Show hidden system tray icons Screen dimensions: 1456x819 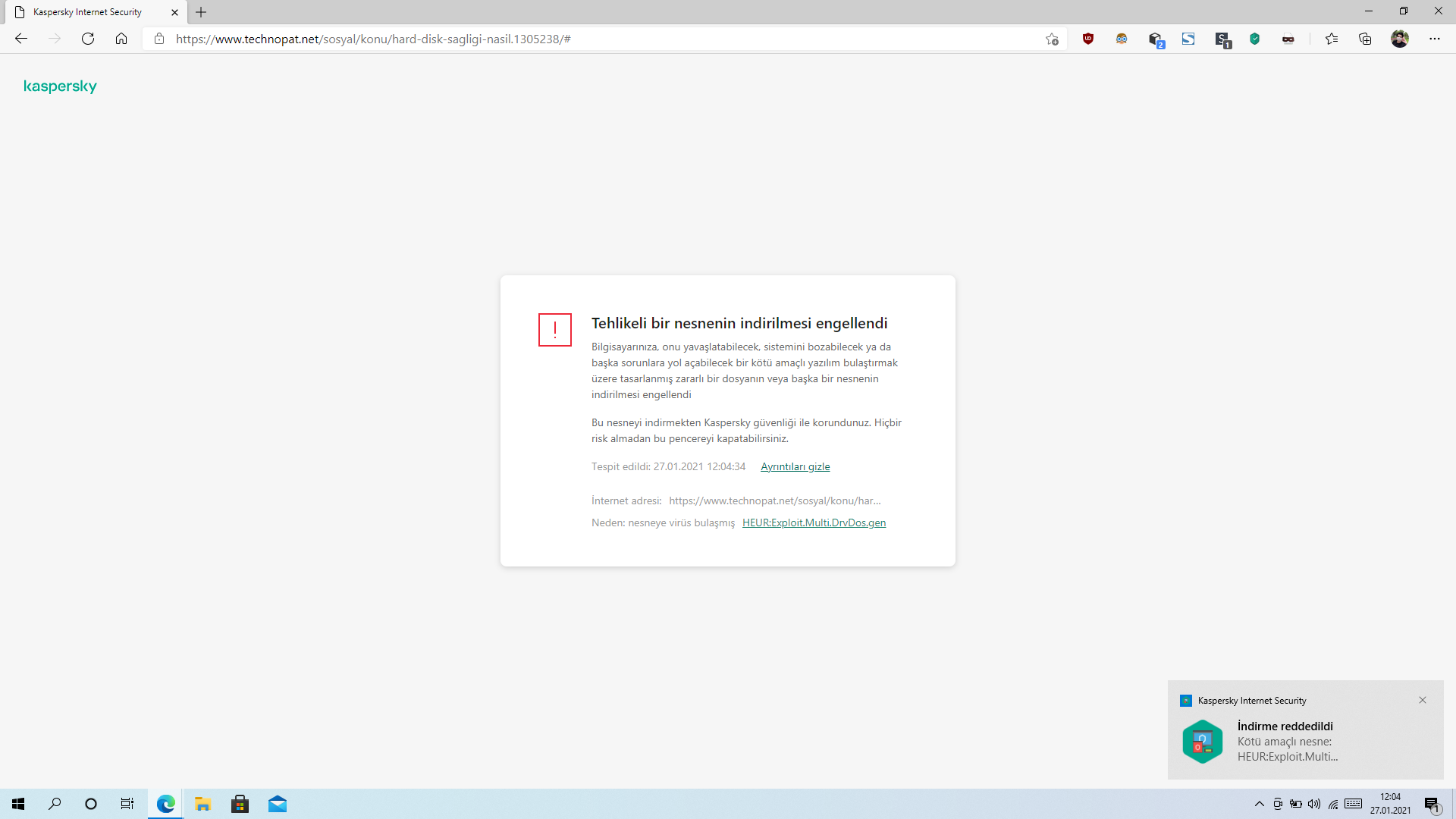[x=1260, y=804]
